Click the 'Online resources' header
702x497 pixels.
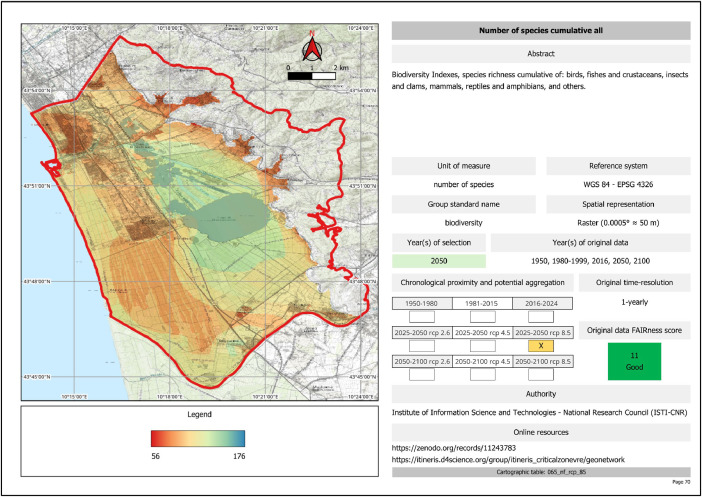coord(541,433)
